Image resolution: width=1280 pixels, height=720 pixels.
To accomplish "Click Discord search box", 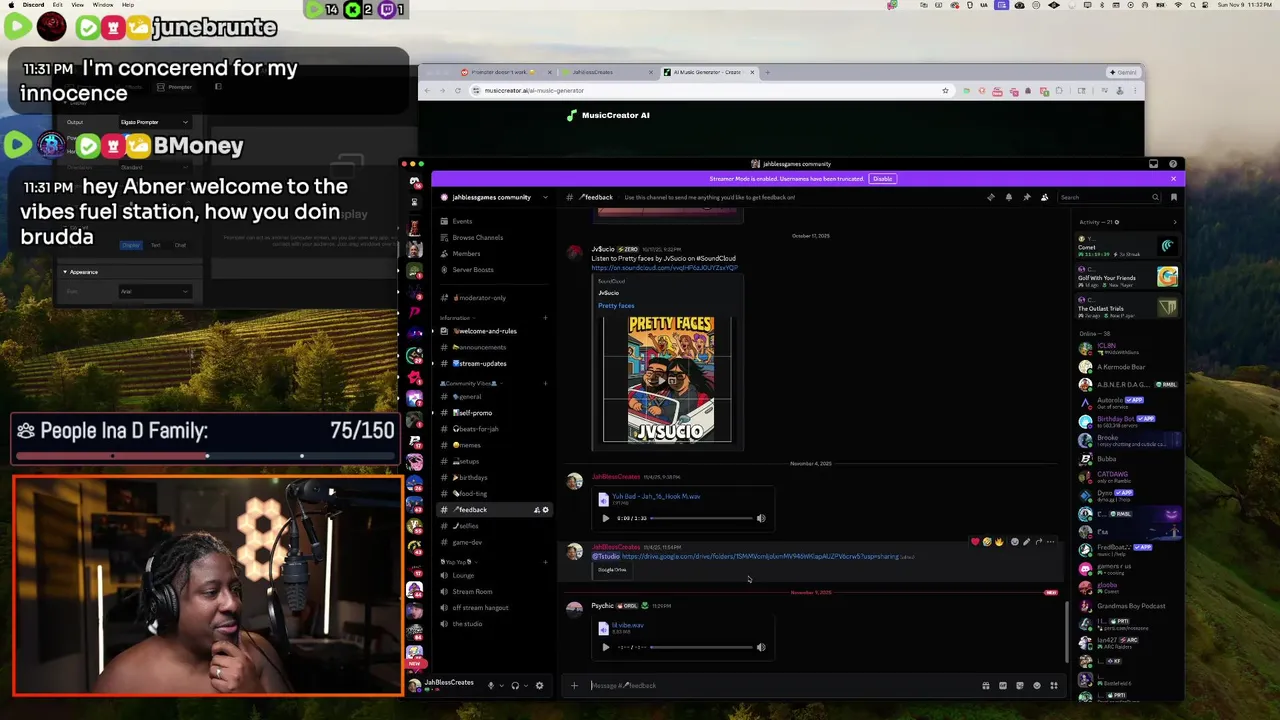I will (1110, 197).
